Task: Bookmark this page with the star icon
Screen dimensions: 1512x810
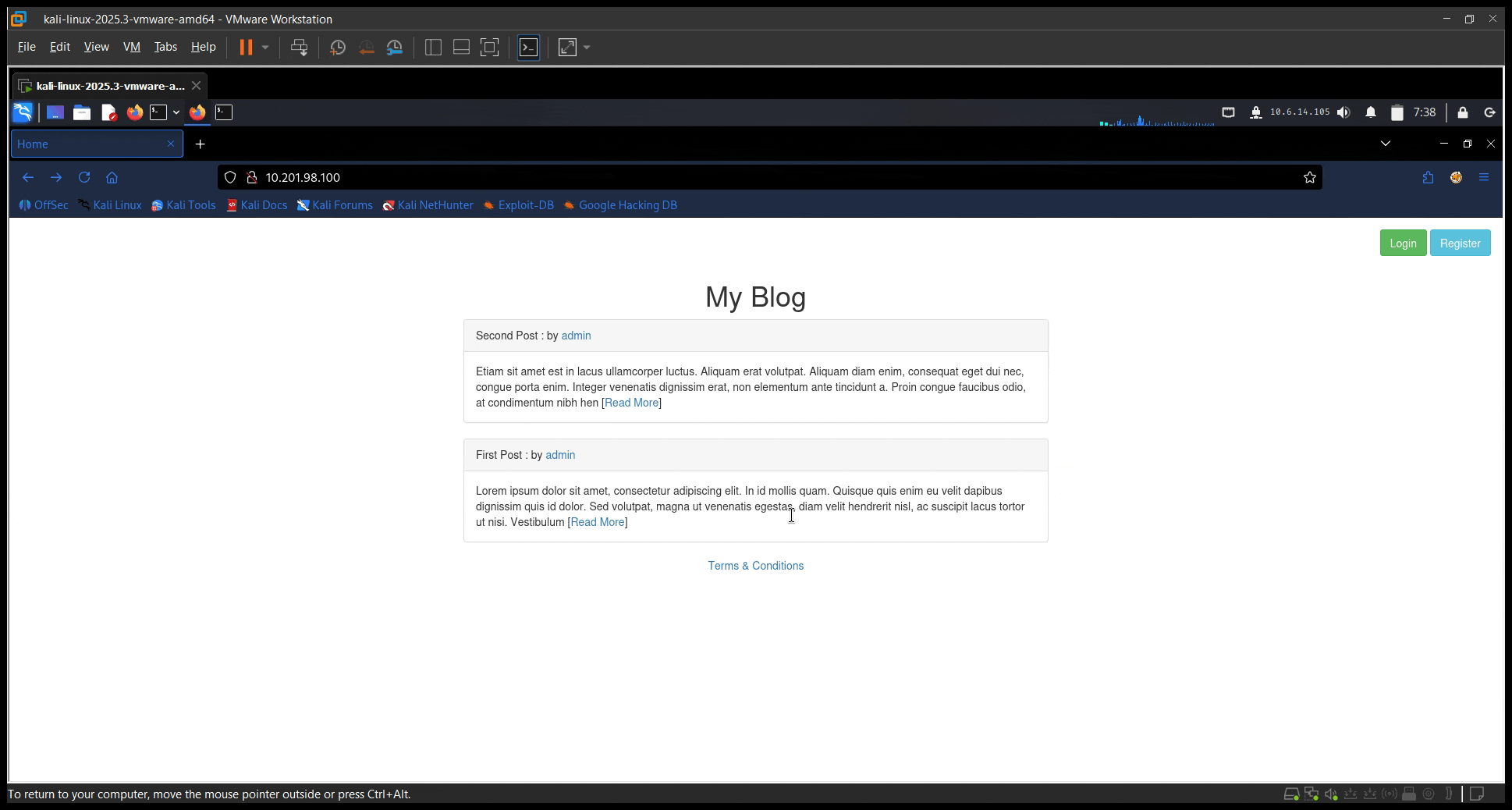Action: tap(1309, 177)
